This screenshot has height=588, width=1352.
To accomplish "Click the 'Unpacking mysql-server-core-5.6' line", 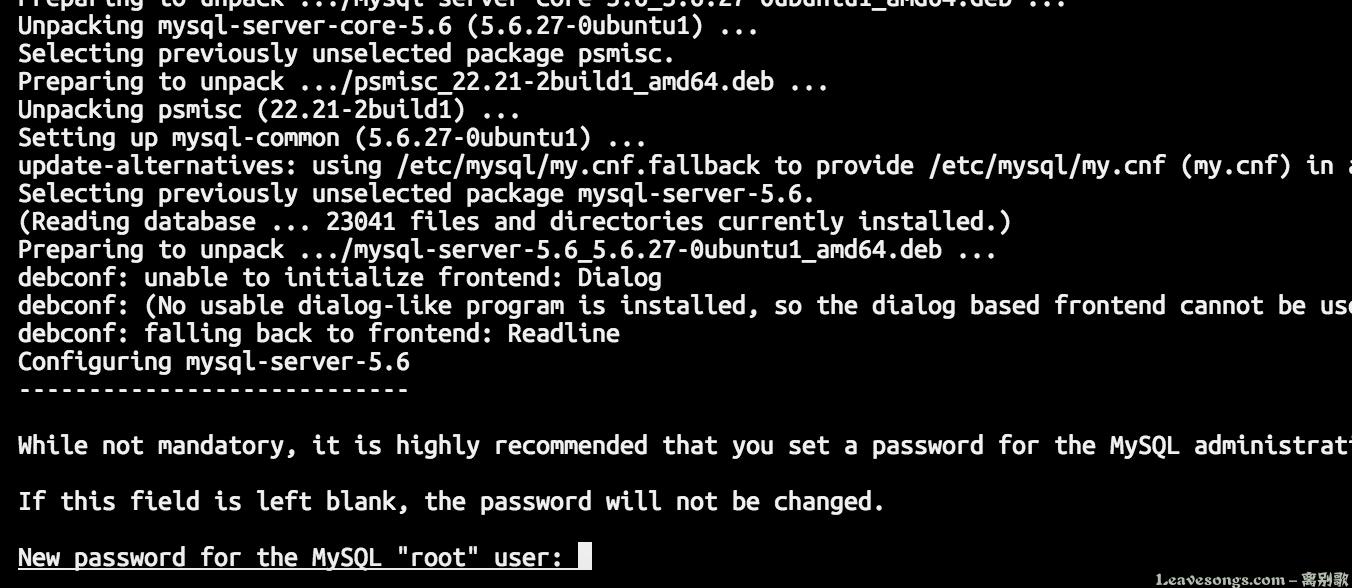I will 389,25.
